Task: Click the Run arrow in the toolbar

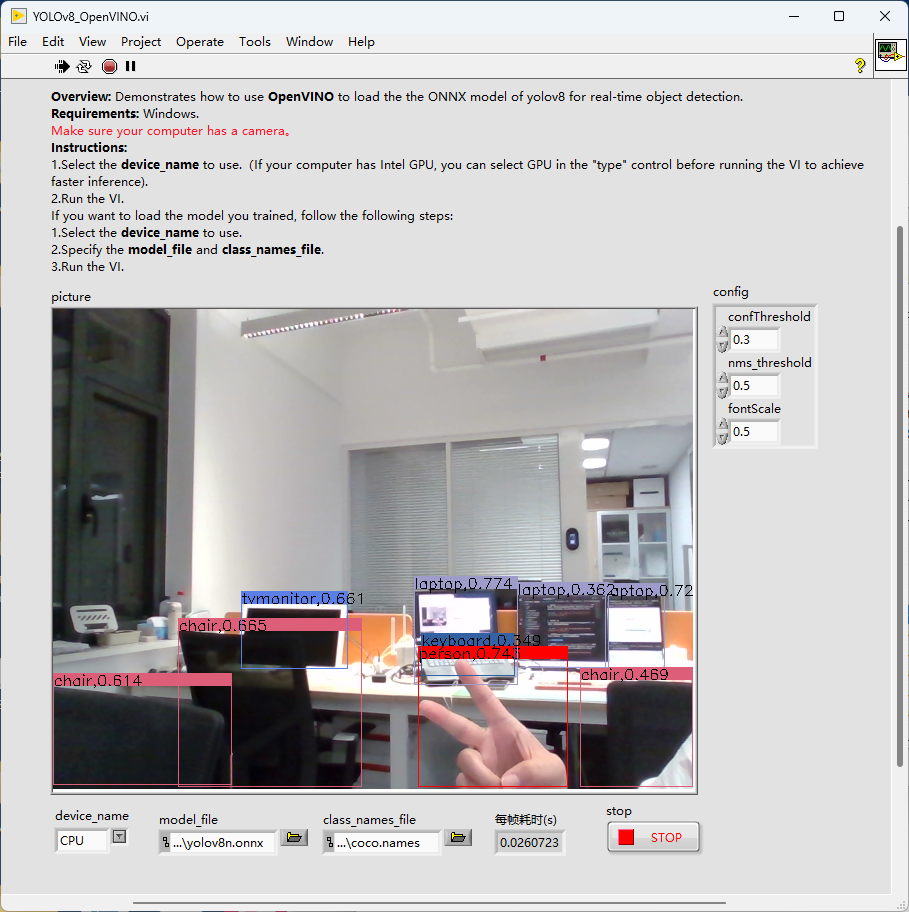Action: (x=62, y=66)
